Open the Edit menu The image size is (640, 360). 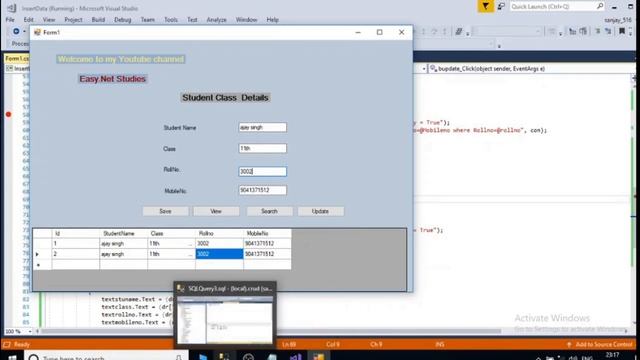tap(28, 20)
